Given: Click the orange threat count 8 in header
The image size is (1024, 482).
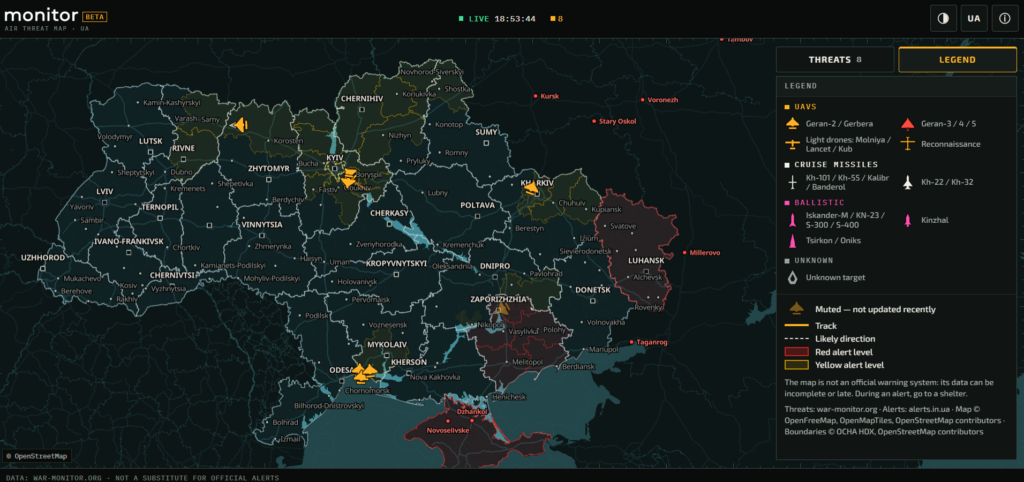Looking at the screenshot, I should (x=557, y=19).
